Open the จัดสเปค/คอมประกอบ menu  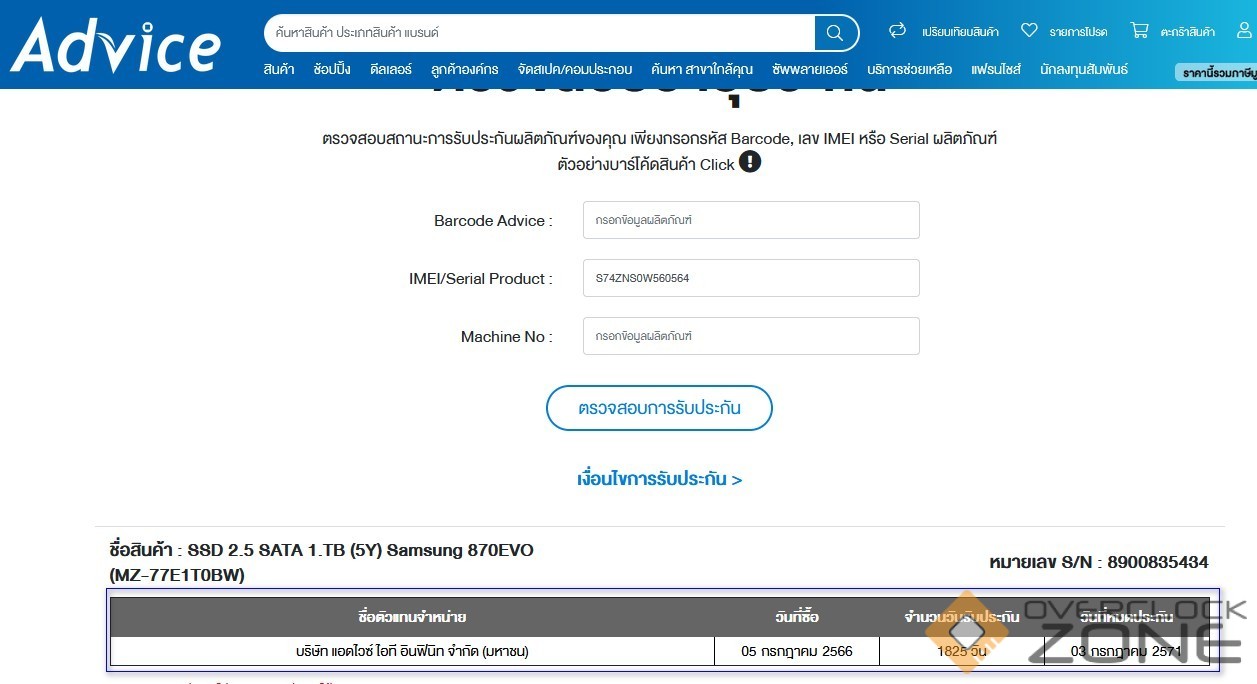coord(575,70)
